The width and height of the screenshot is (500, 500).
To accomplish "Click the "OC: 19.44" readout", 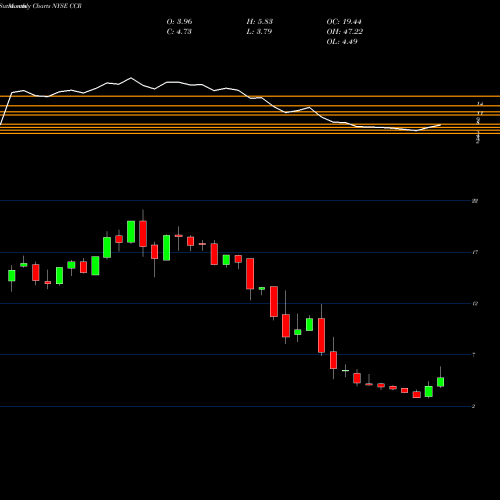I will 344,22.
